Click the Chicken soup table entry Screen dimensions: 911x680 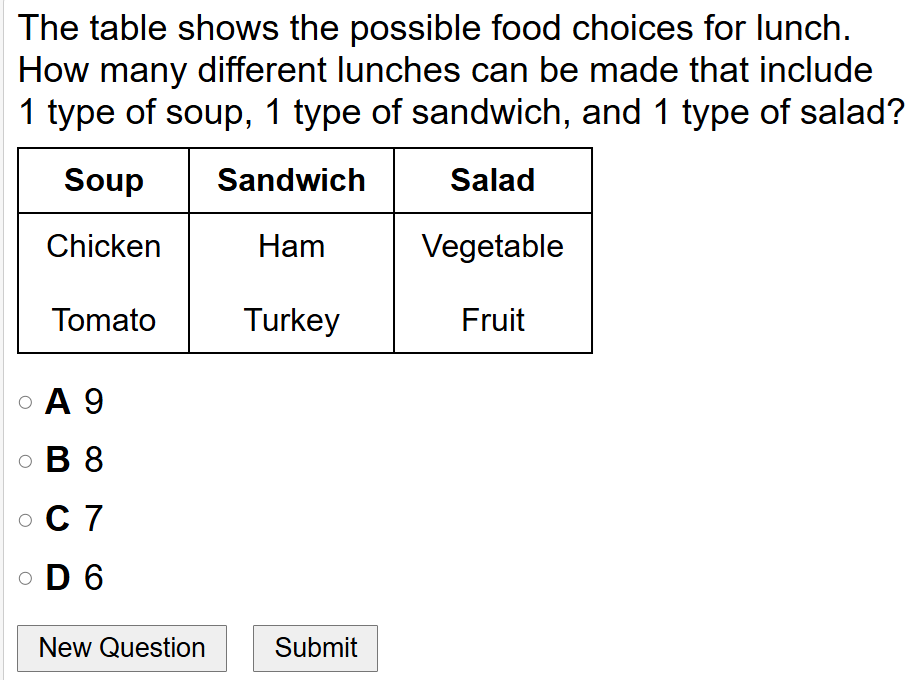coord(104,246)
